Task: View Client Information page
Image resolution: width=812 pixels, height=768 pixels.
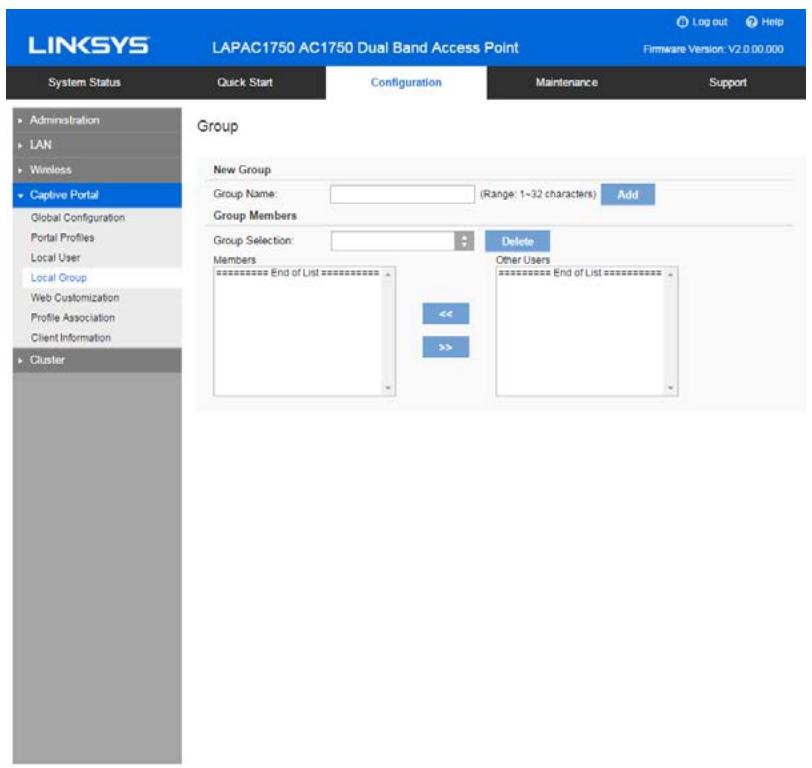Action: pyautogui.click(x=71, y=338)
